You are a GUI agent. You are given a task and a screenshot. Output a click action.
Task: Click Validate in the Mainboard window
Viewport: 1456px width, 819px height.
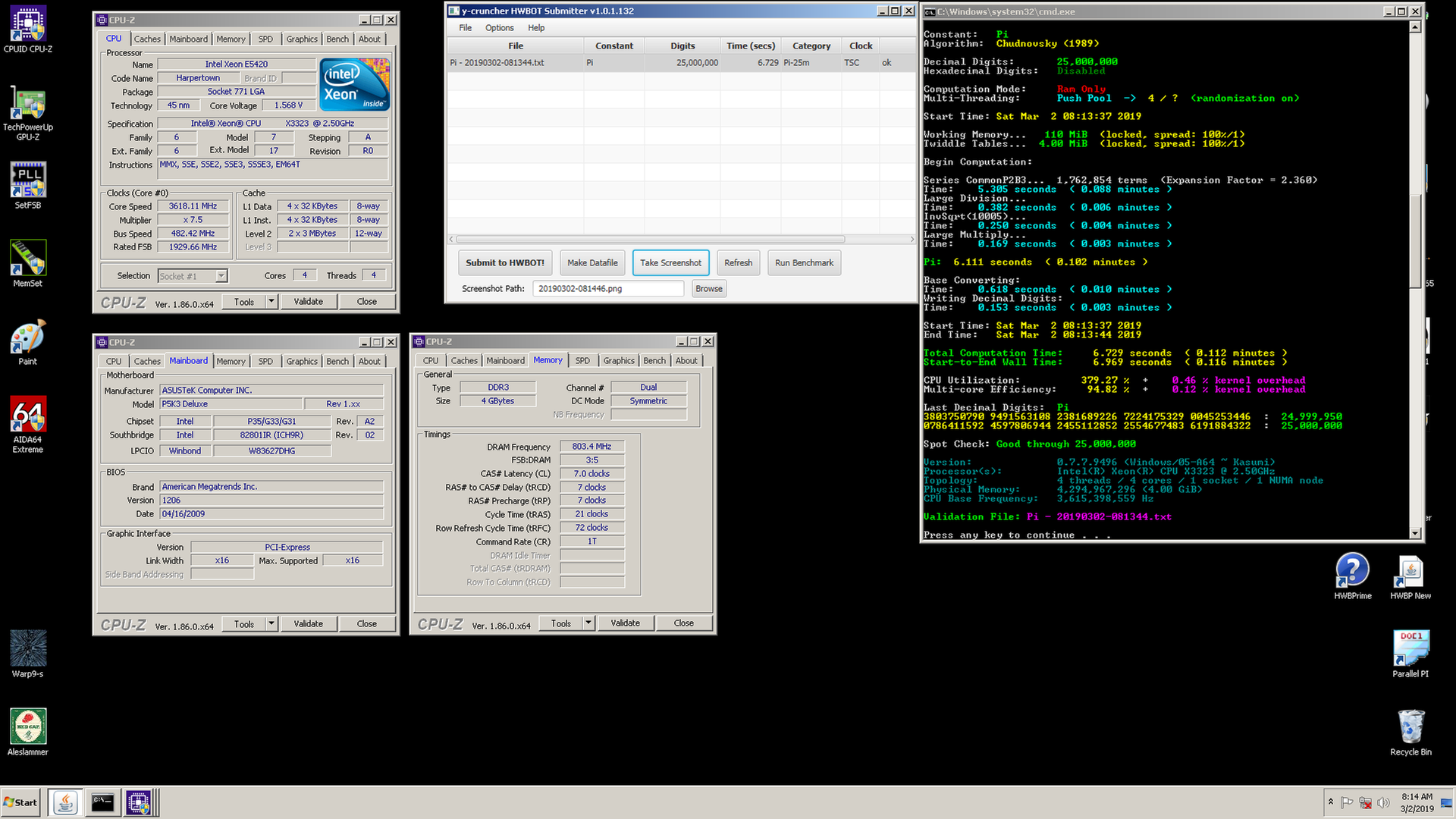click(308, 624)
